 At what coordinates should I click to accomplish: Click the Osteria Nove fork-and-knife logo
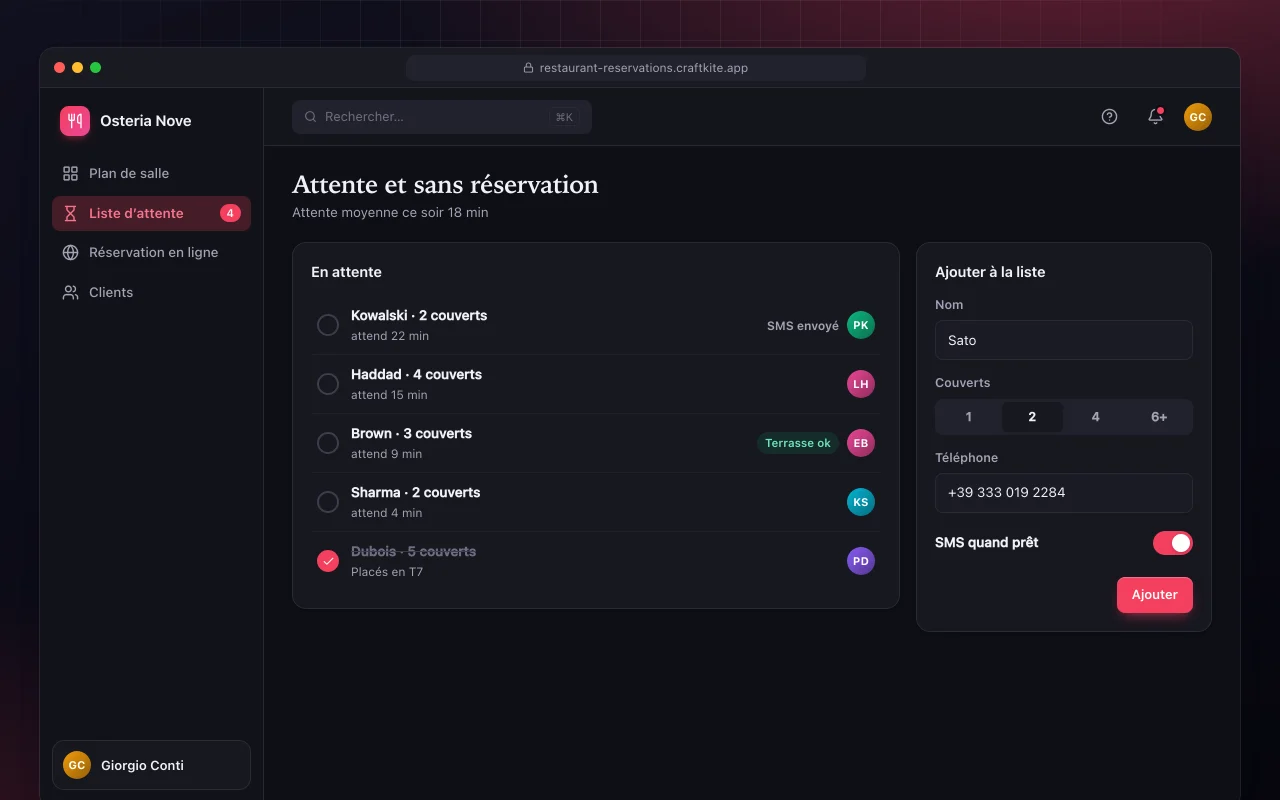(x=75, y=121)
